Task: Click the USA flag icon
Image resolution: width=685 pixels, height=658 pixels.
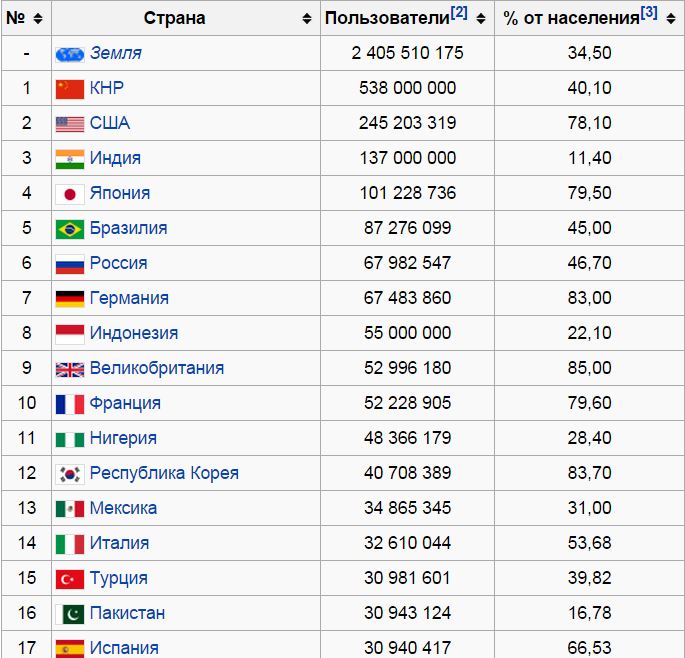Action: [x=70, y=124]
